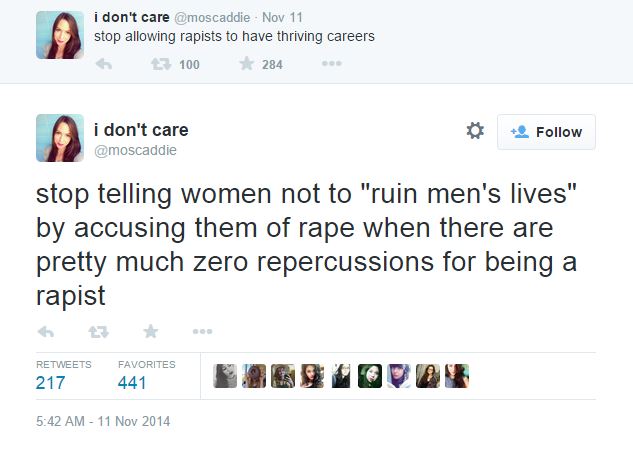Open the top tweet's profile picture
This screenshot has height=459, width=633.
pyautogui.click(x=60, y=35)
